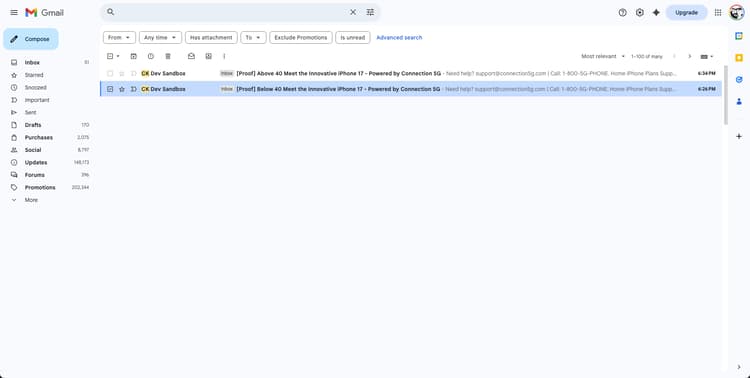Toggle the Exclude Promotions filter chip
Viewport: 750px width, 378px height.
click(301, 37)
